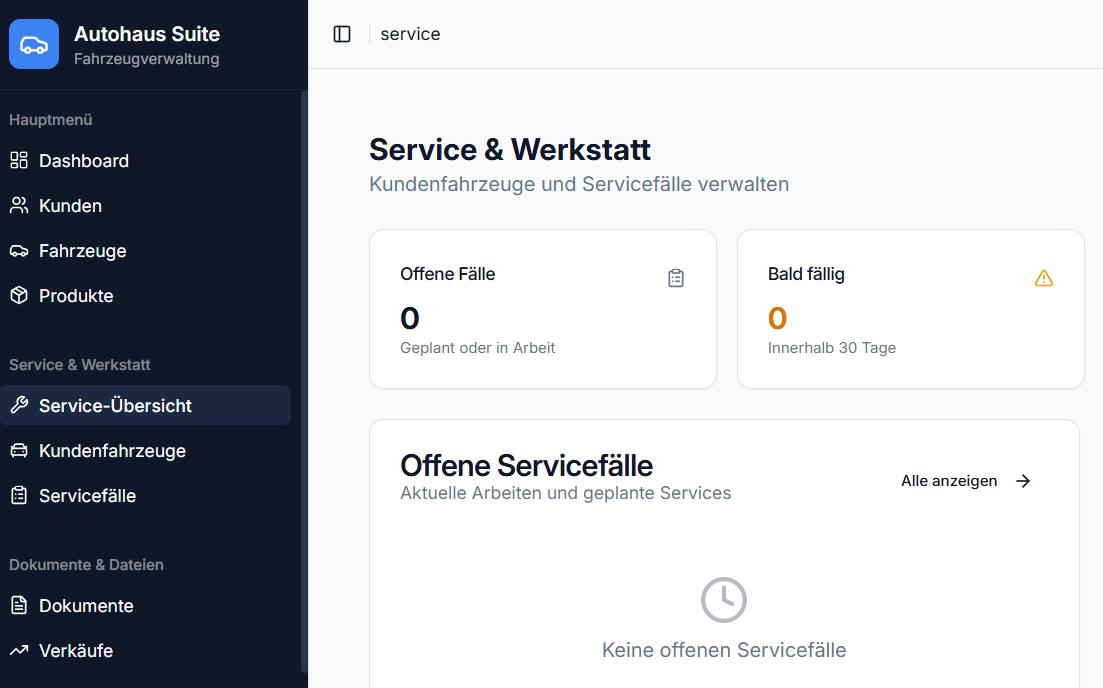Open Fahrzeuge via the car icon
Screen dimensions: 1103x688
coord(20,250)
